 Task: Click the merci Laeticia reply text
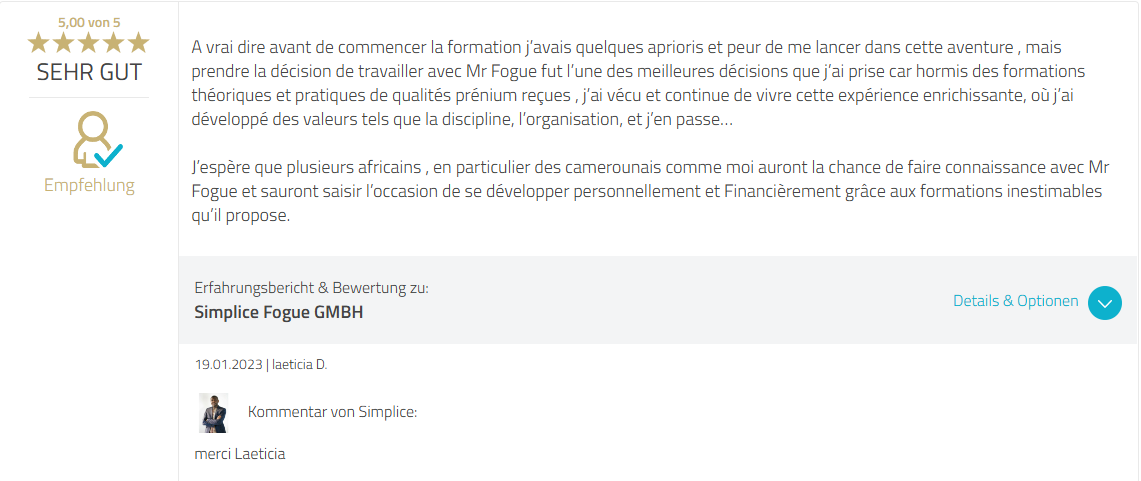tap(240, 454)
